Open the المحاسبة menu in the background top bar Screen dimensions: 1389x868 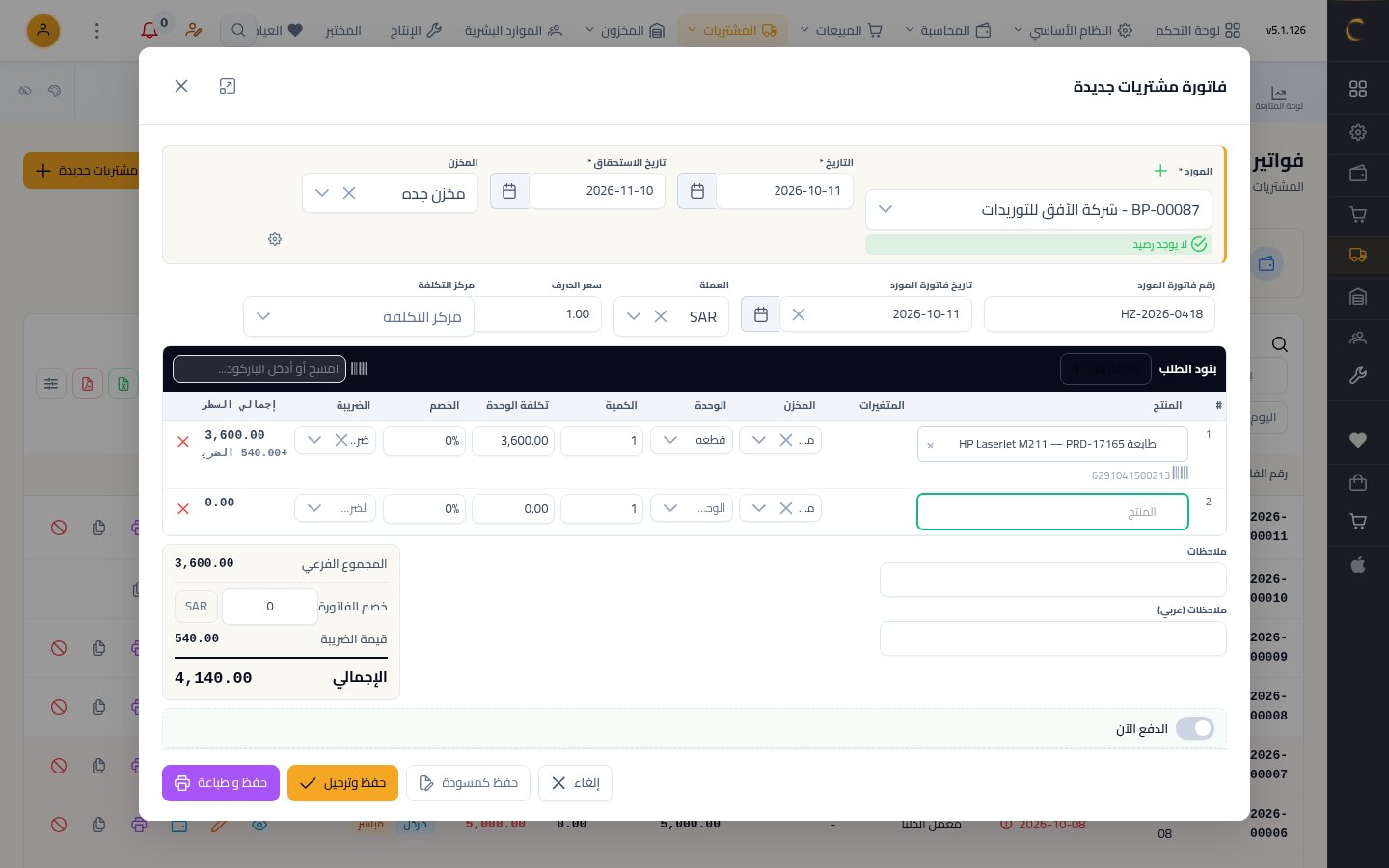948,31
